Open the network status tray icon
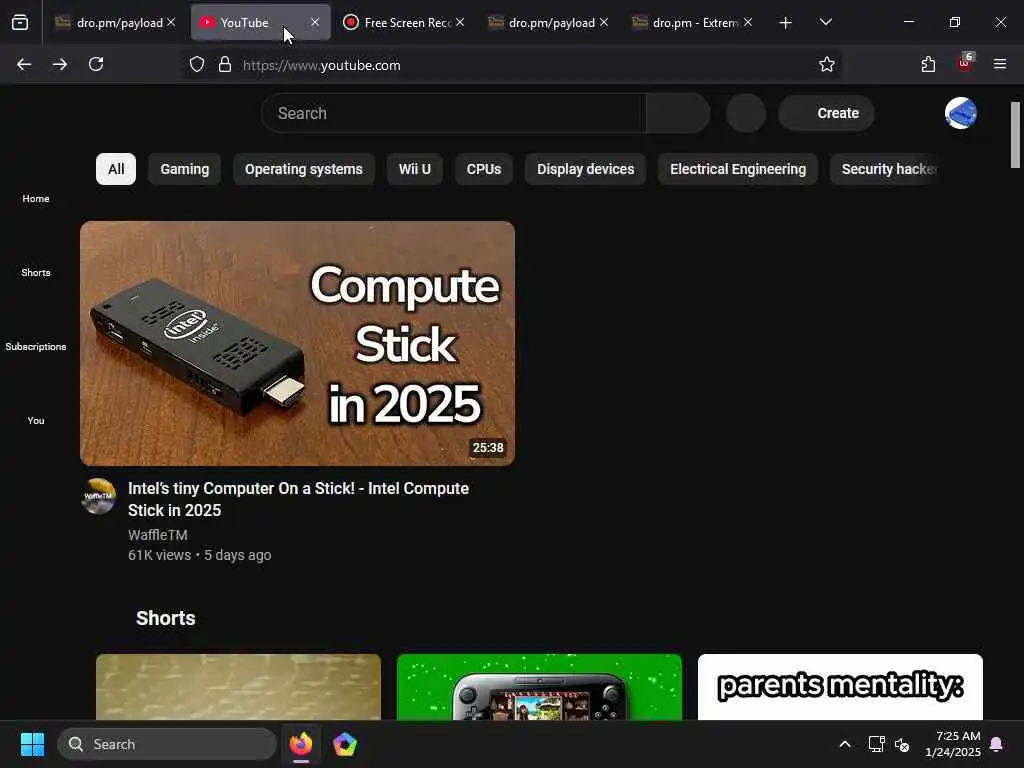Image resolution: width=1024 pixels, height=768 pixels. [876, 744]
